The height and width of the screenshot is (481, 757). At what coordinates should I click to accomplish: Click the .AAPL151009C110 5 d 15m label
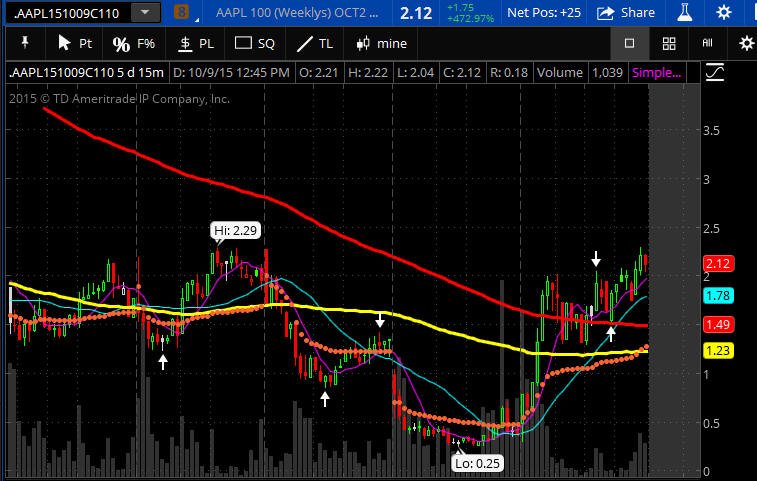tap(86, 73)
